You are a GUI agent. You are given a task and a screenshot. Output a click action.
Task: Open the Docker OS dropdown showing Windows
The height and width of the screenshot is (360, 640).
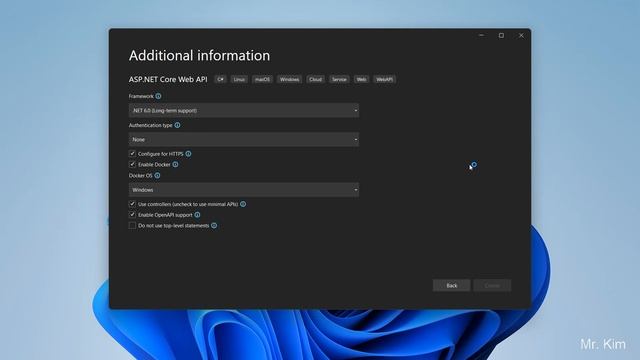[x=244, y=190]
